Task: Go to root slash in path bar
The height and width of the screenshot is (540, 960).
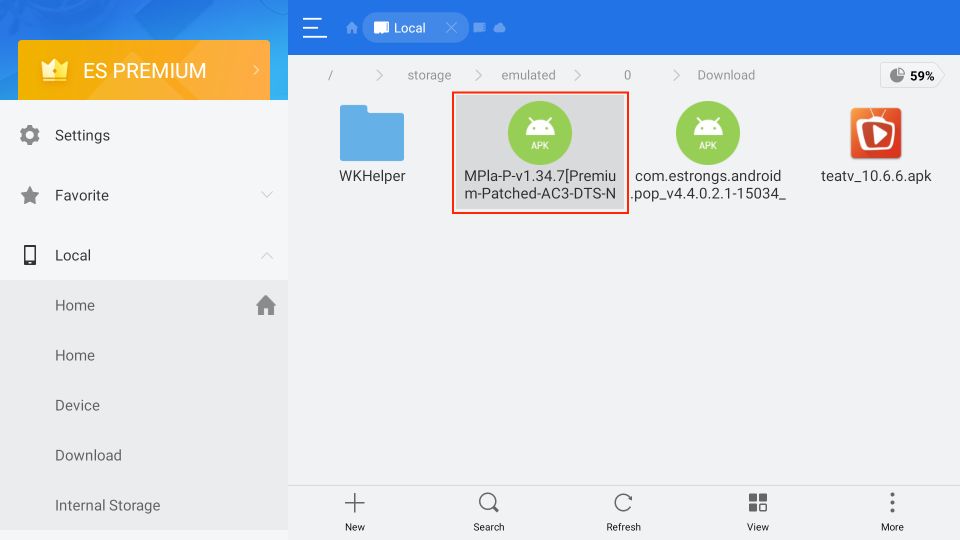Action: click(x=330, y=75)
